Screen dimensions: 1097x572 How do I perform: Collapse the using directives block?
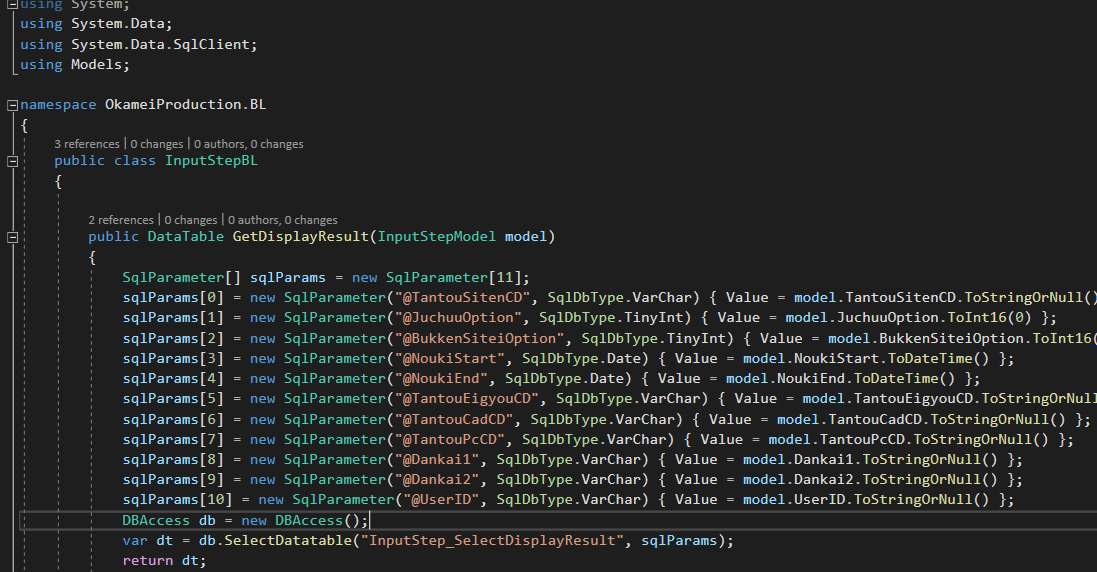point(12,4)
